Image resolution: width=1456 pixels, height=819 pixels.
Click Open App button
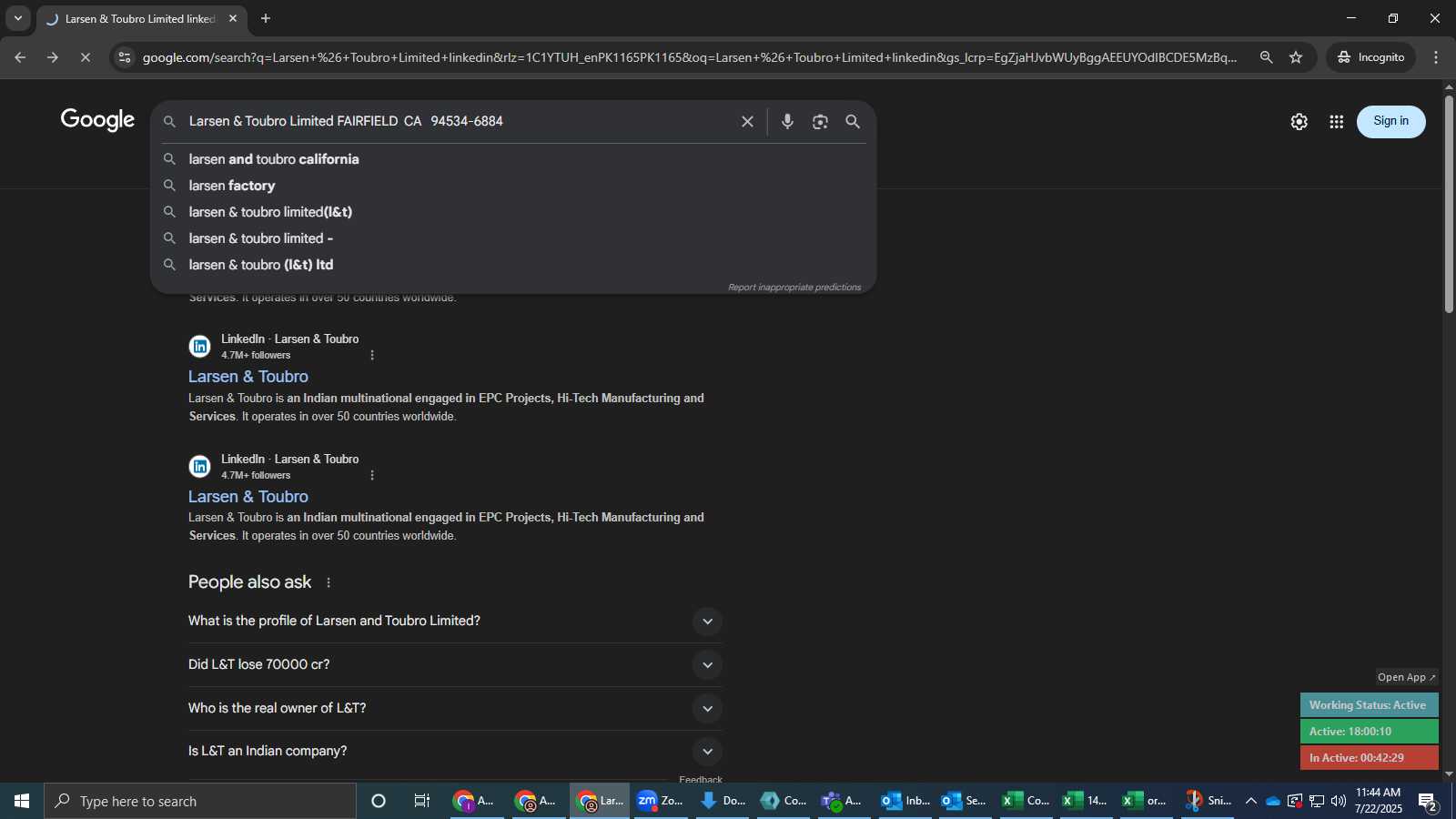(x=1406, y=677)
